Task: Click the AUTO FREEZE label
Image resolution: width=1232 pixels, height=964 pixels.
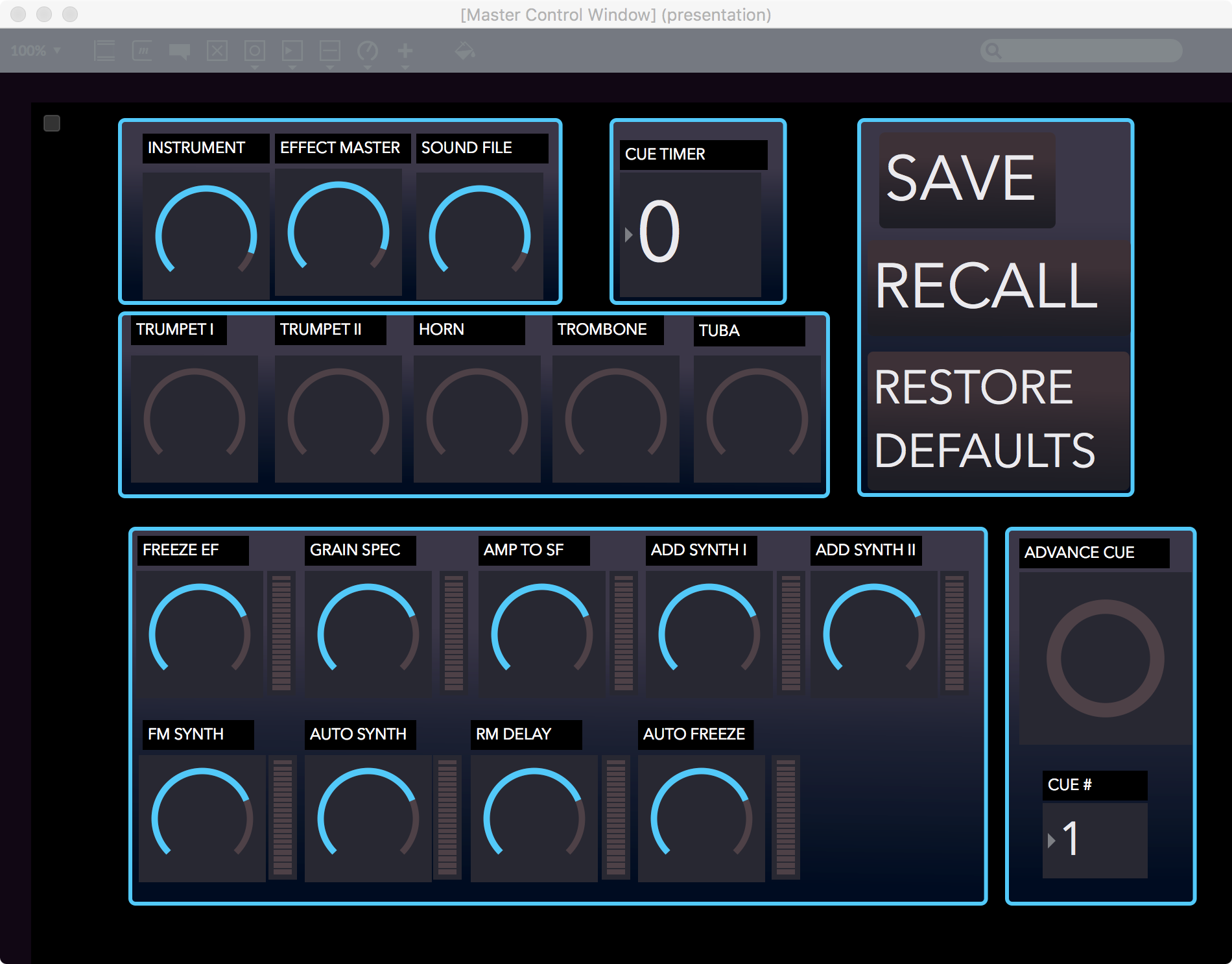Action: (x=696, y=734)
